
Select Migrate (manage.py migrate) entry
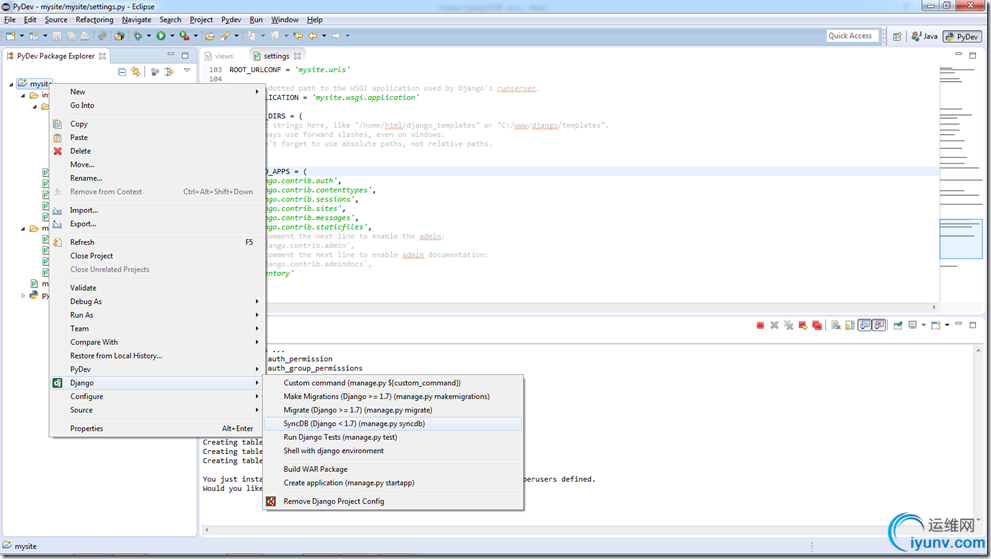point(392,410)
